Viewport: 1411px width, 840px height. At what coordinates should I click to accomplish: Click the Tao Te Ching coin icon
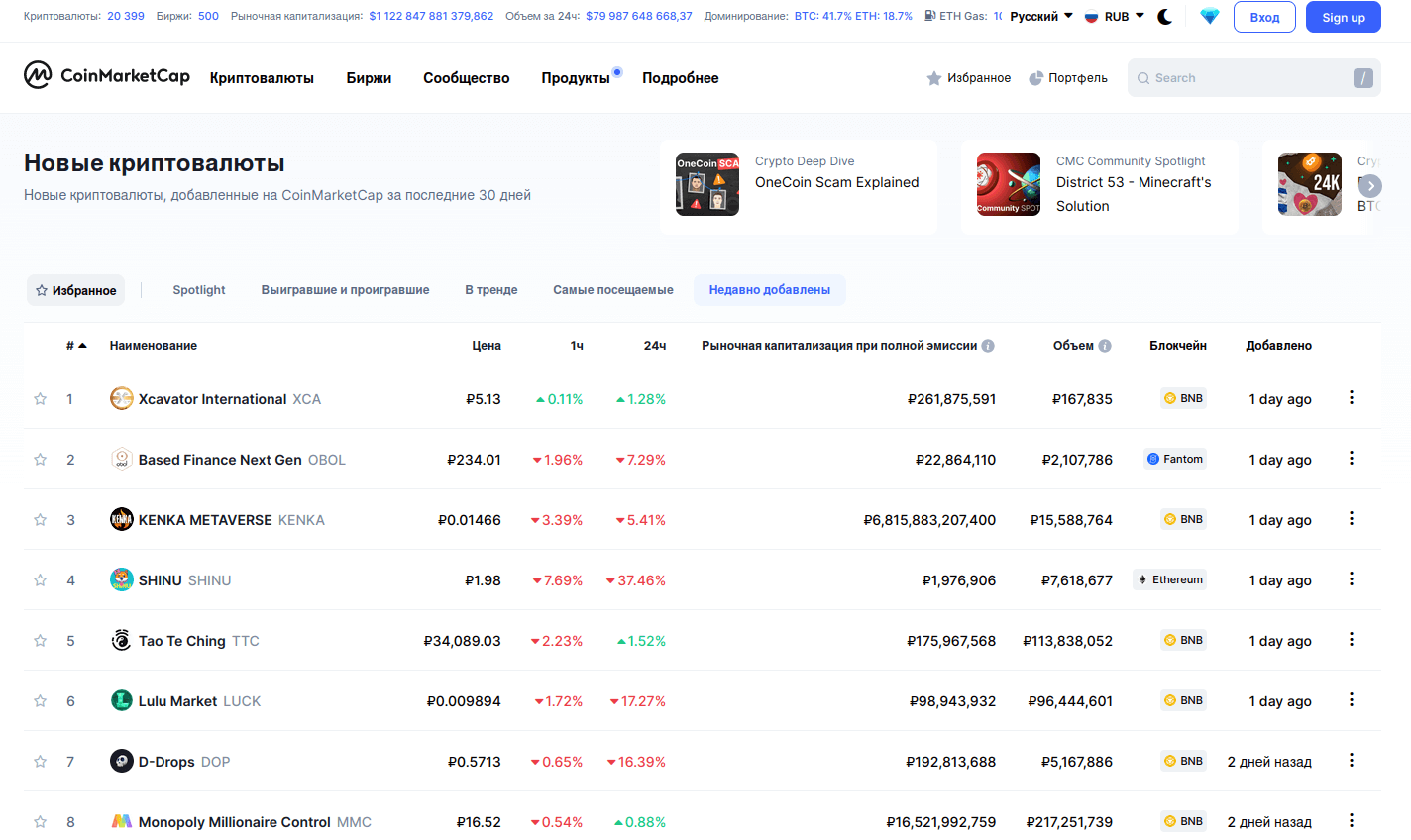pyautogui.click(x=121, y=640)
